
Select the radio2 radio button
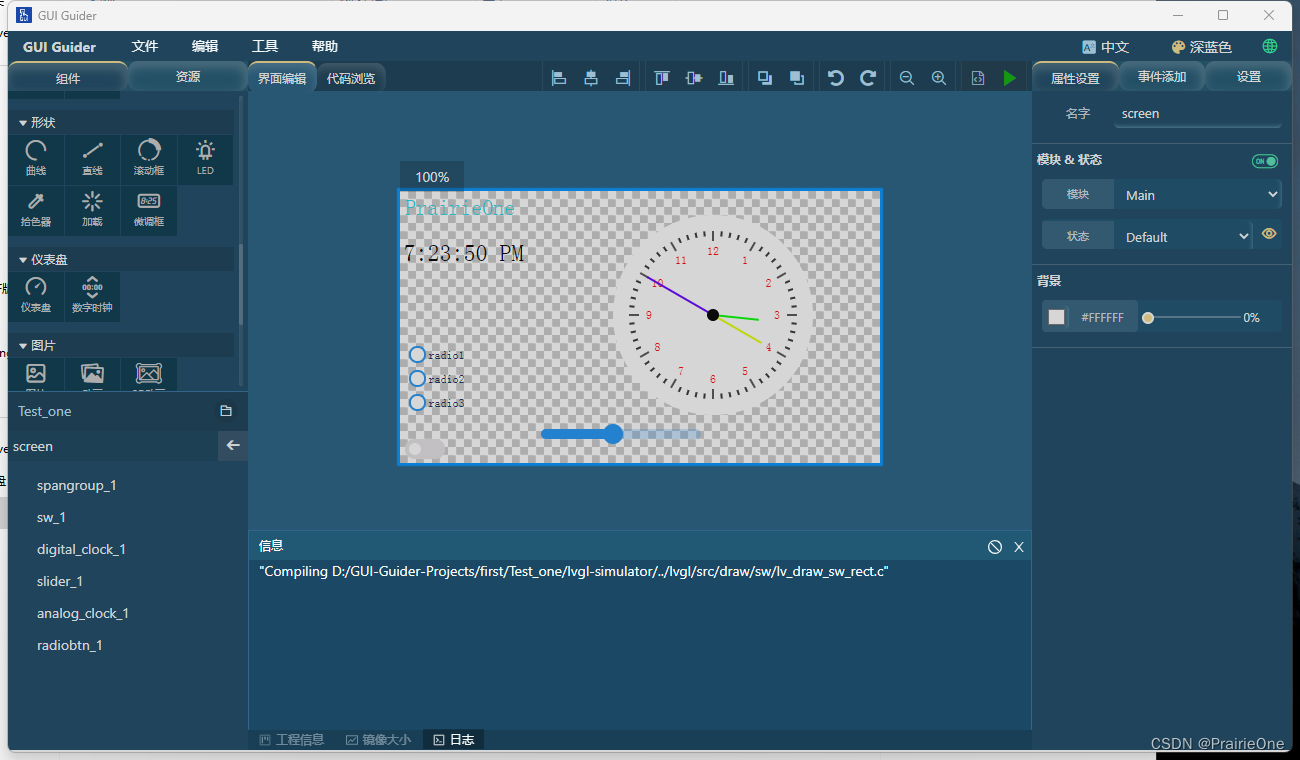point(418,379)
